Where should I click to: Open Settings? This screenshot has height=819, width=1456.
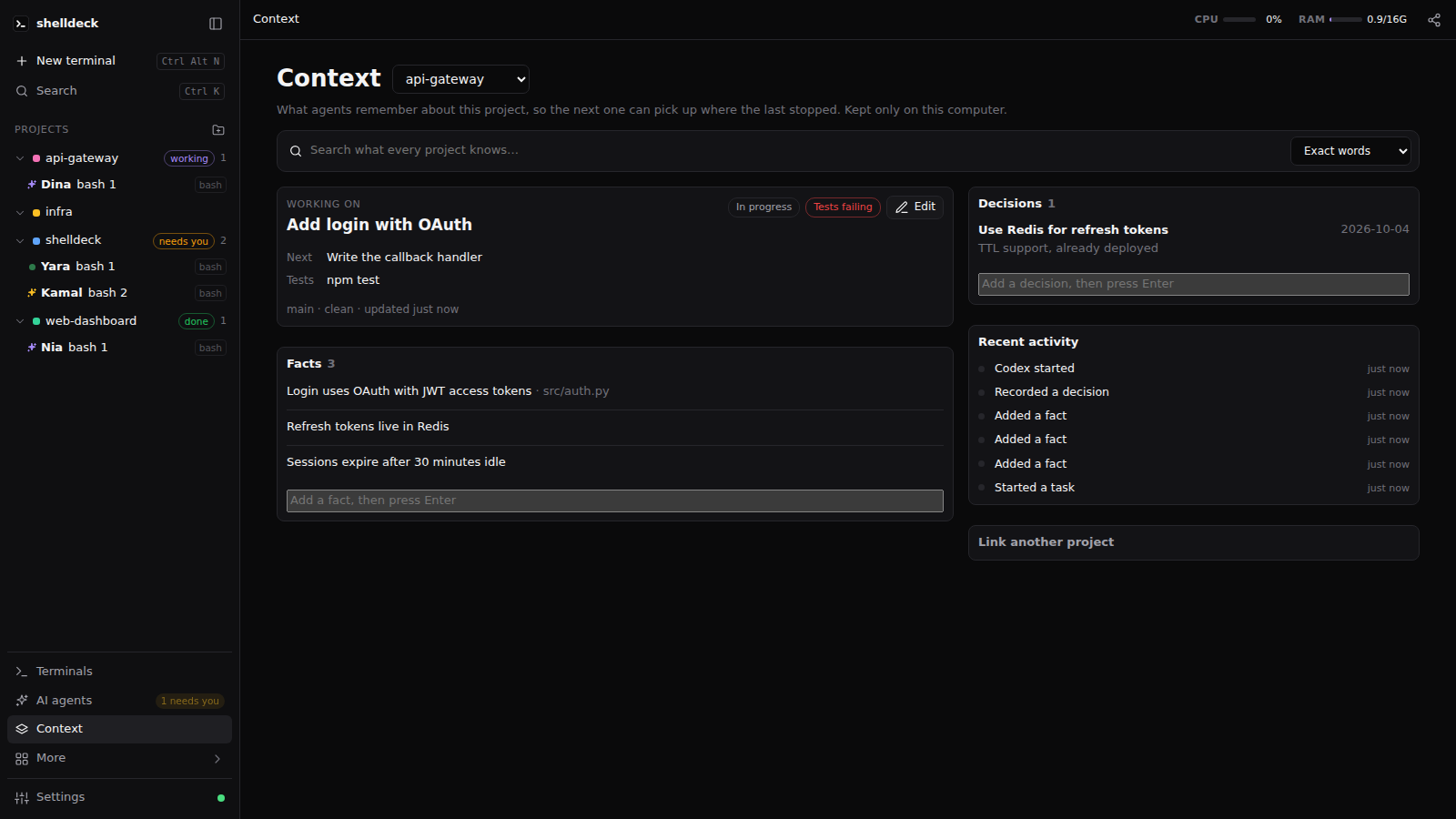(x=119, y=797)
